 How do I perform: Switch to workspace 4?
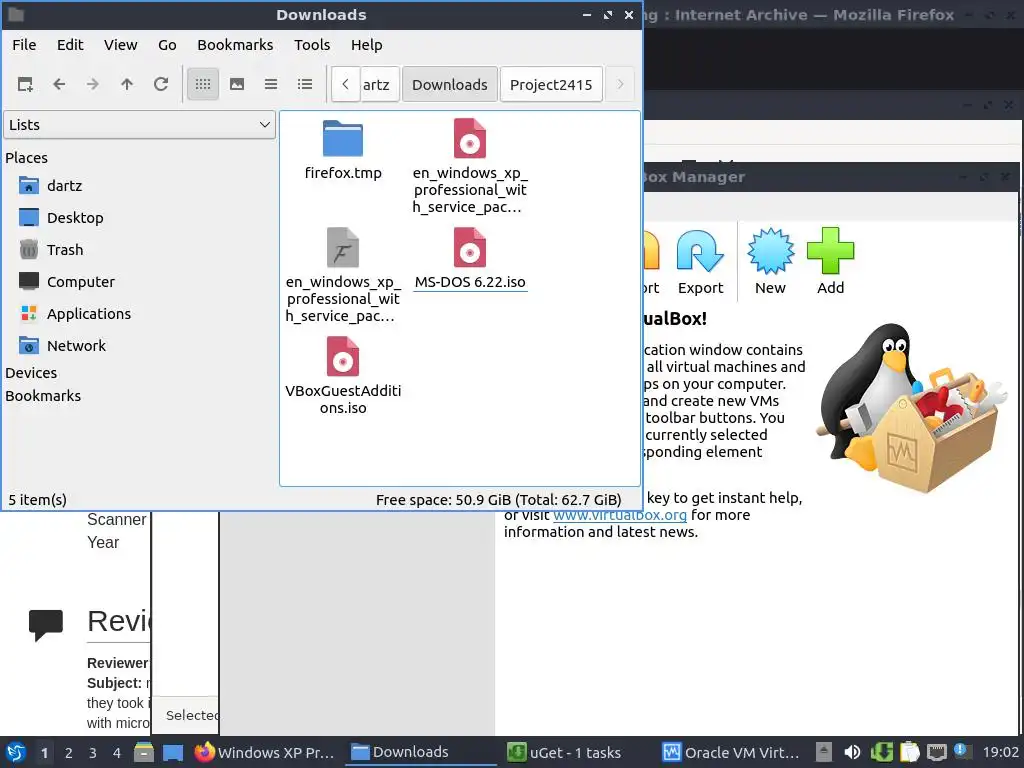coord(117,753)
